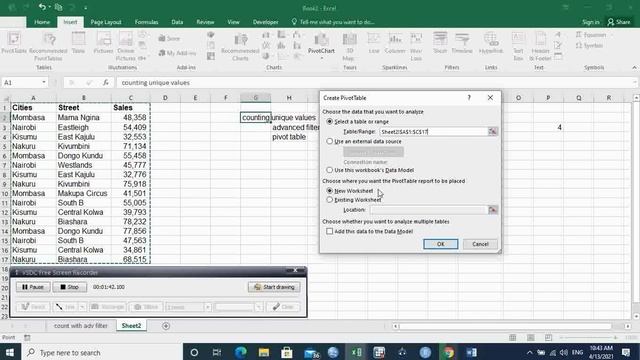Click the Hyperlink icon

[x=491, y=43]
